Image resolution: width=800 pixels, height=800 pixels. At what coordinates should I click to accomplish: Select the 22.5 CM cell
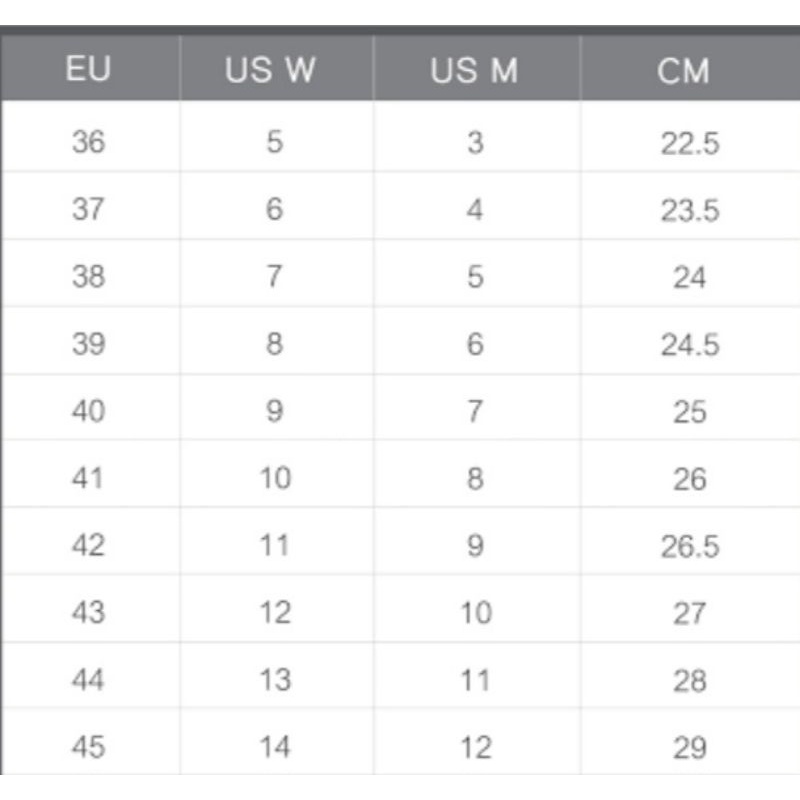(690, 143)
